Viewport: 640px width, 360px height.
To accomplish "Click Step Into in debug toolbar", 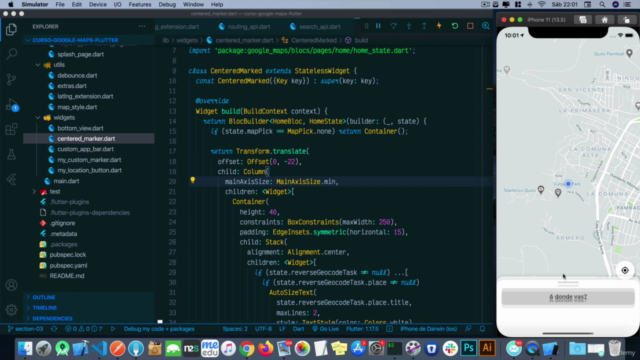I will pos(409,26).
